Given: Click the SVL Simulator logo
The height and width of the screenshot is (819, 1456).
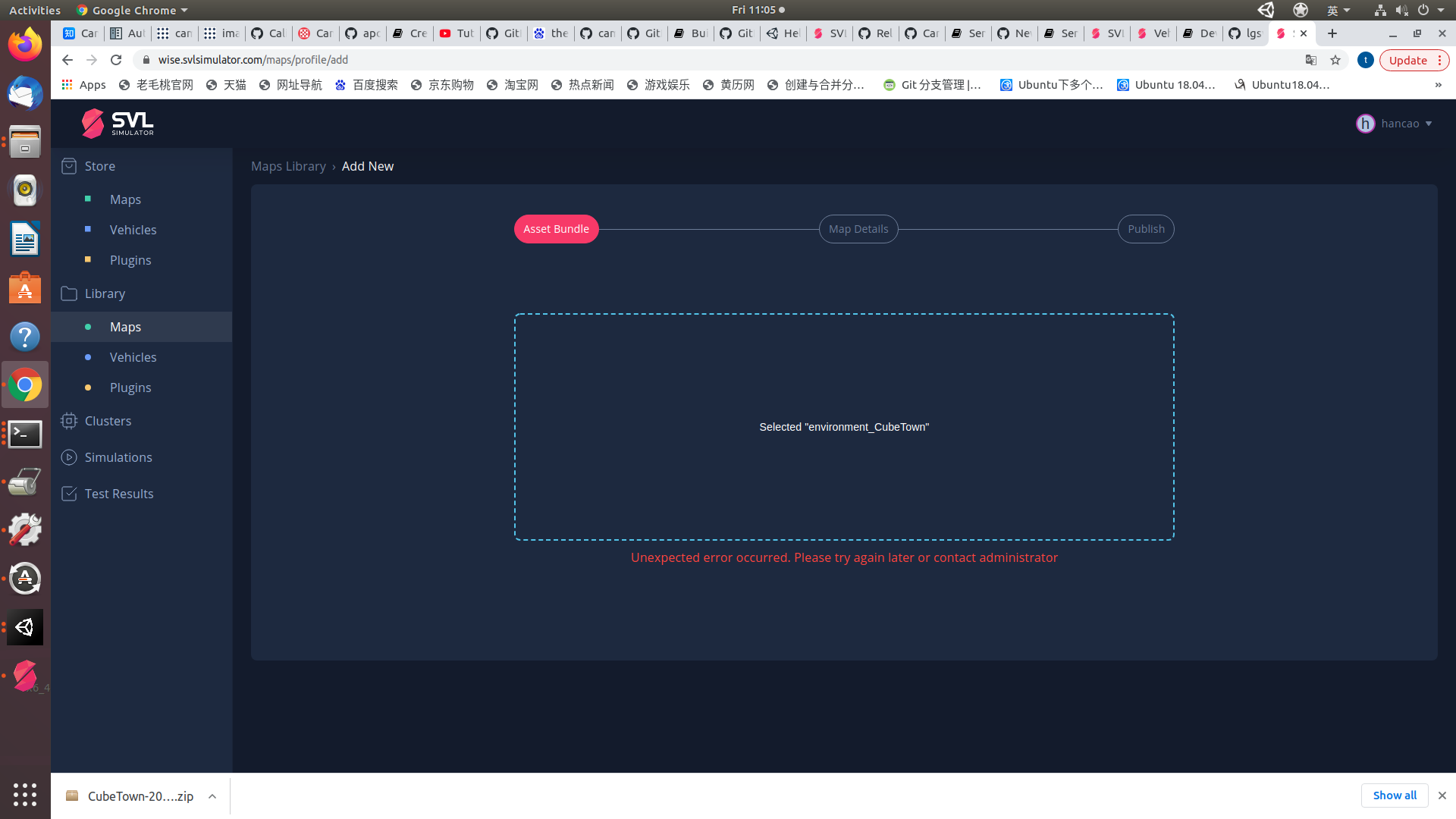Looking at the screenshot, I should point(118,123).
